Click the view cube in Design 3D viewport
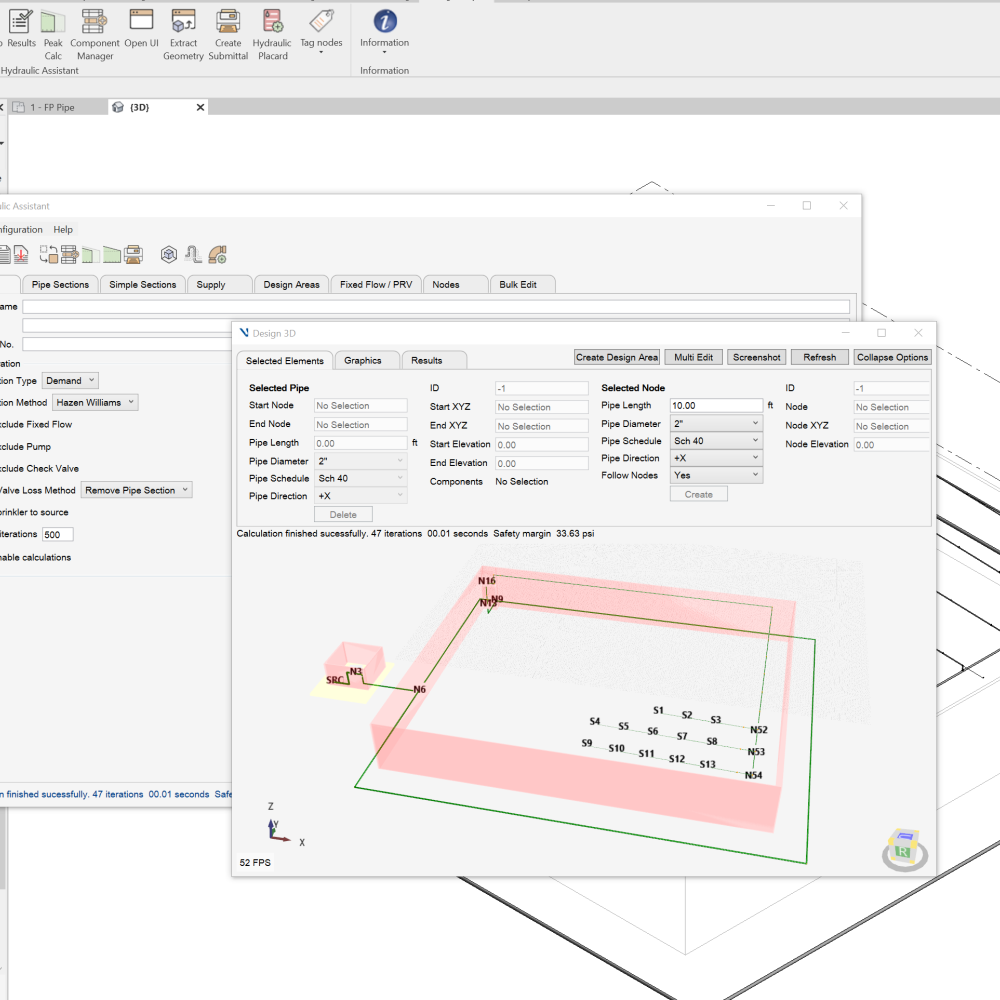Image resolution: width=1000 pixels, height=1000 pixels. (x=904, y=847)
